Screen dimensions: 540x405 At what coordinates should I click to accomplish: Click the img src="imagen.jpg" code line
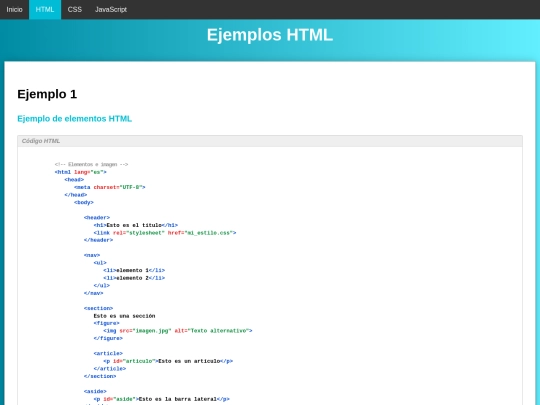click(178, 331)
